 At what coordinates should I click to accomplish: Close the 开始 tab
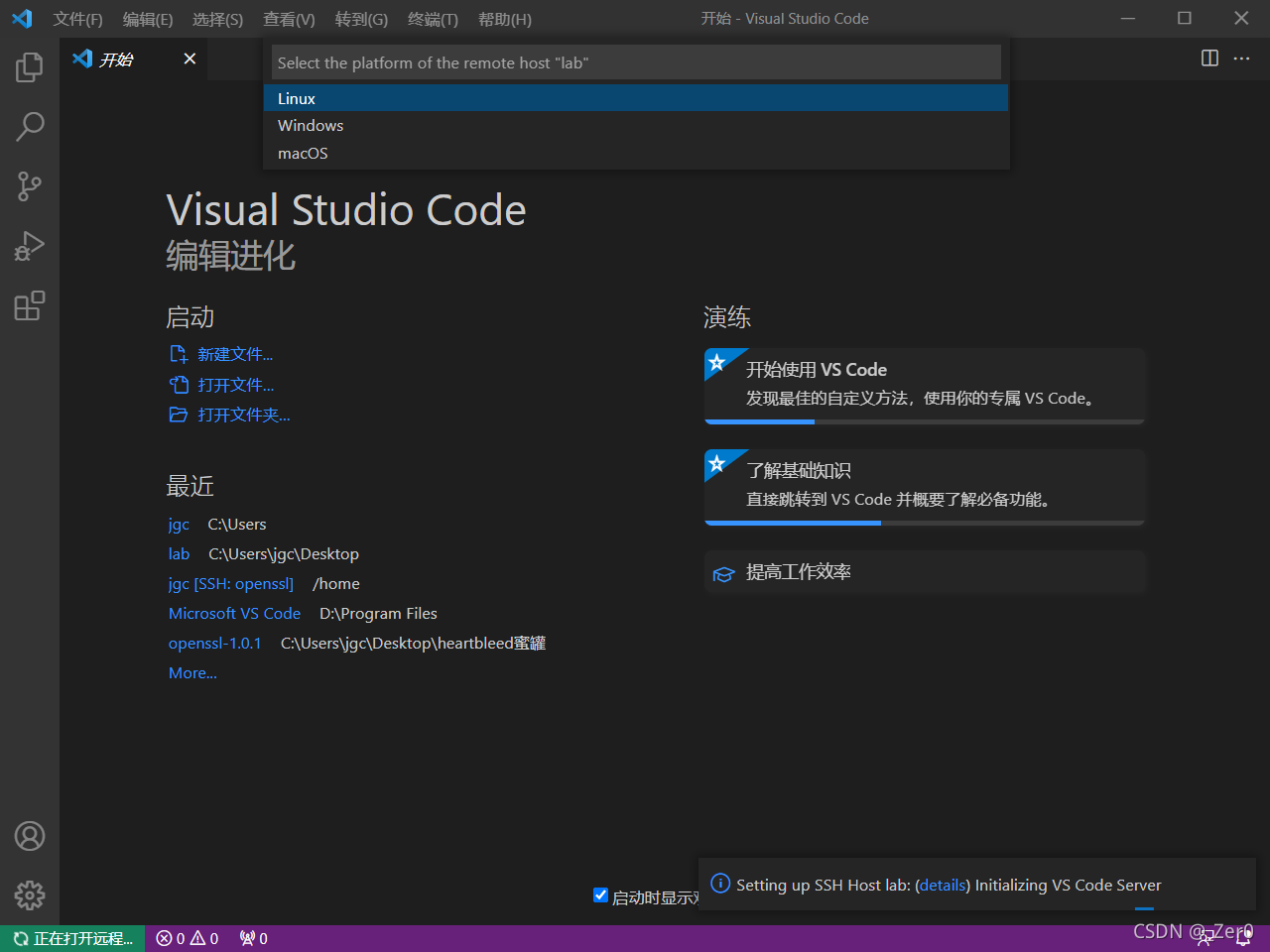(190, 59)
